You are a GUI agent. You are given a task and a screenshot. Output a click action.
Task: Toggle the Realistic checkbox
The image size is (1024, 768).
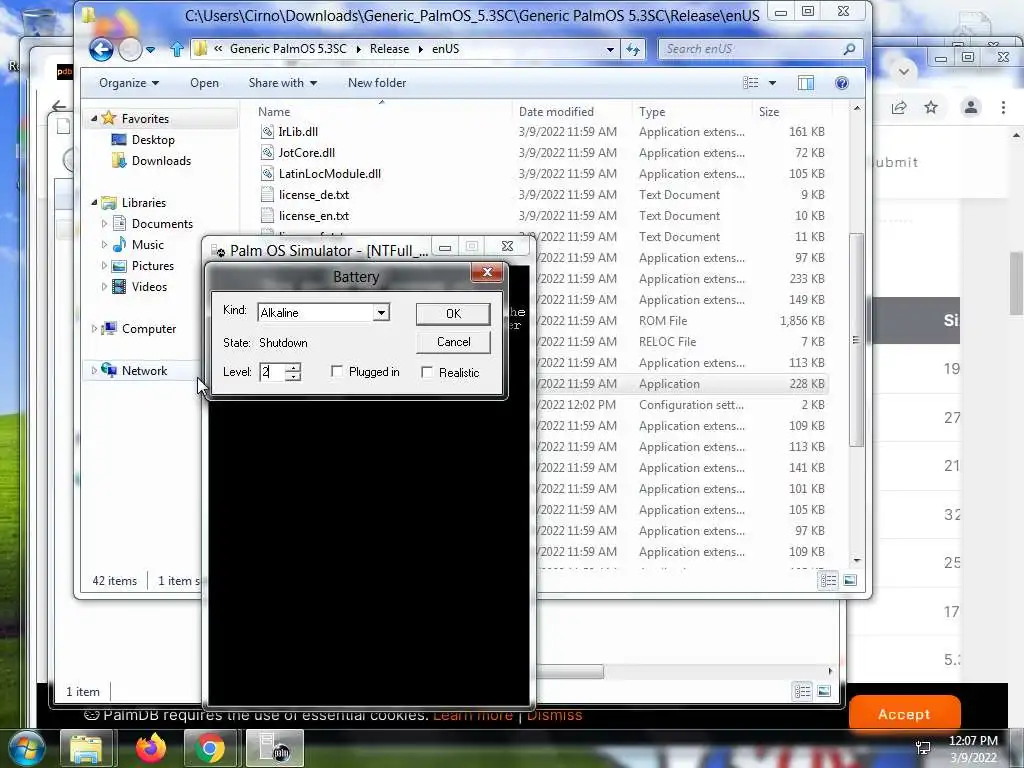coord(427,372)
